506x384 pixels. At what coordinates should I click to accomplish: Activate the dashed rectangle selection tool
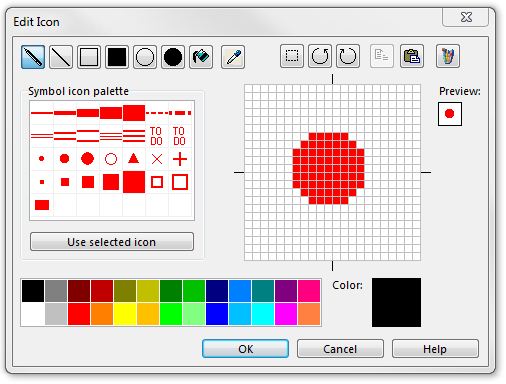[292, 56]
